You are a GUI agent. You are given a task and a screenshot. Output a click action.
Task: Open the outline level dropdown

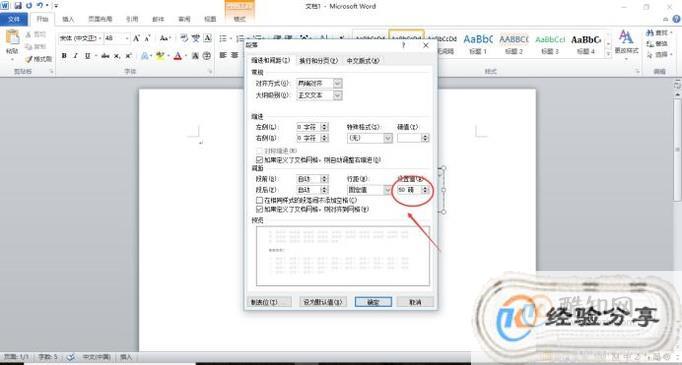(338, 95)
